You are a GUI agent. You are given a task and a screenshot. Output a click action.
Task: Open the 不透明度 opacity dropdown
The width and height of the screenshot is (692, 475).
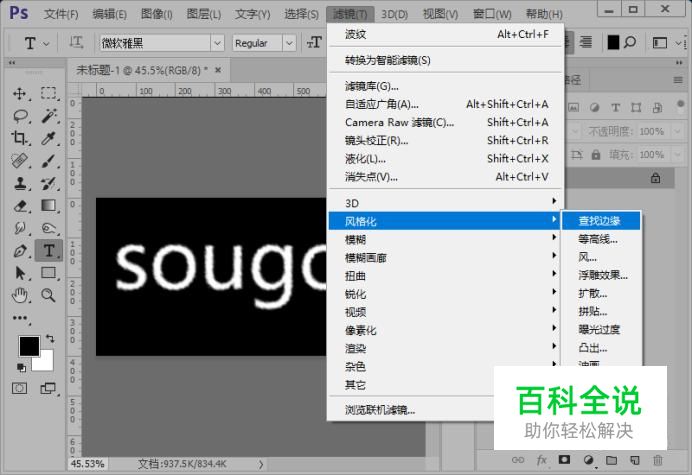click(677, 131)
